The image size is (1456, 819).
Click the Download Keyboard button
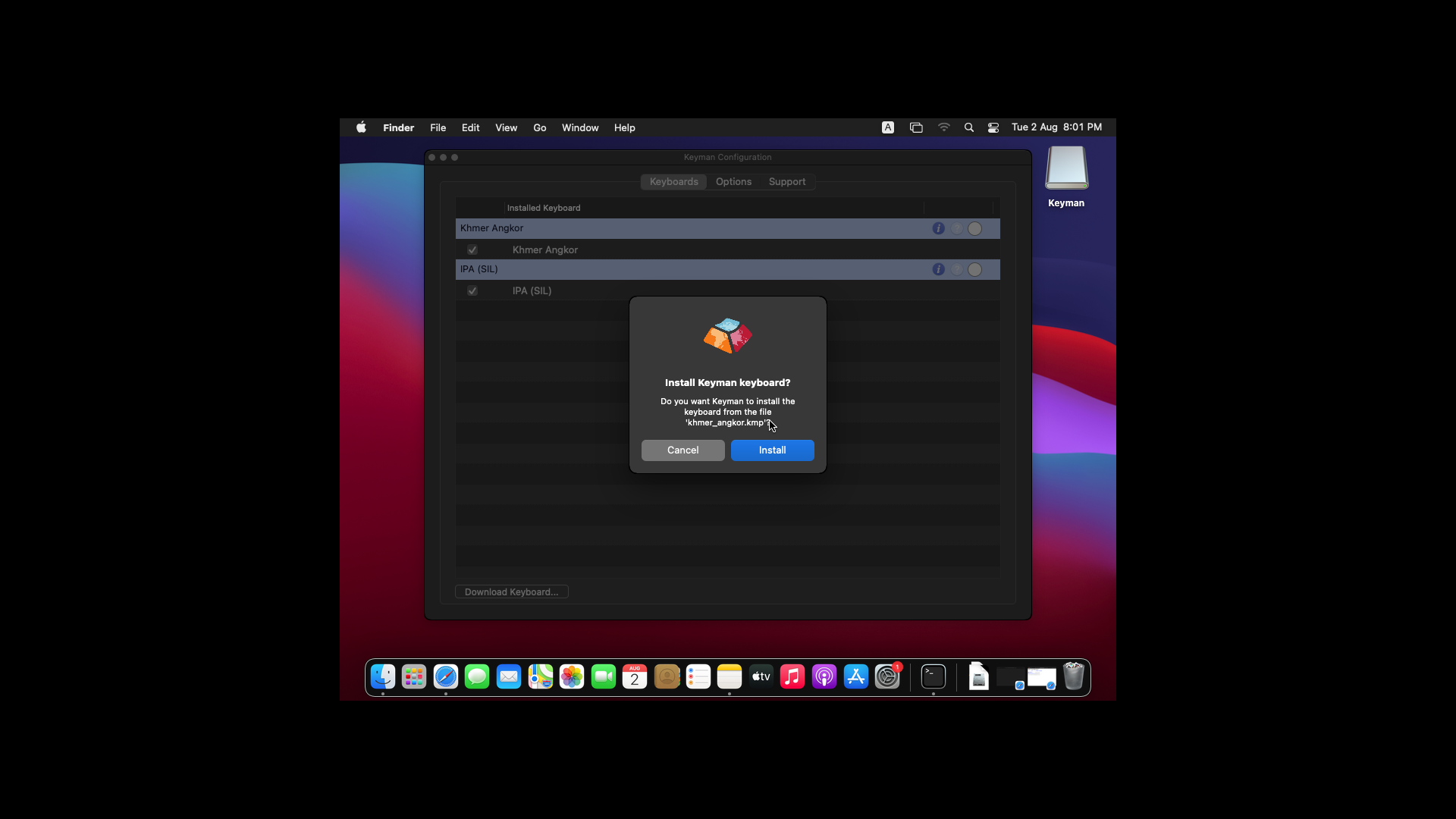click(511, 592)
